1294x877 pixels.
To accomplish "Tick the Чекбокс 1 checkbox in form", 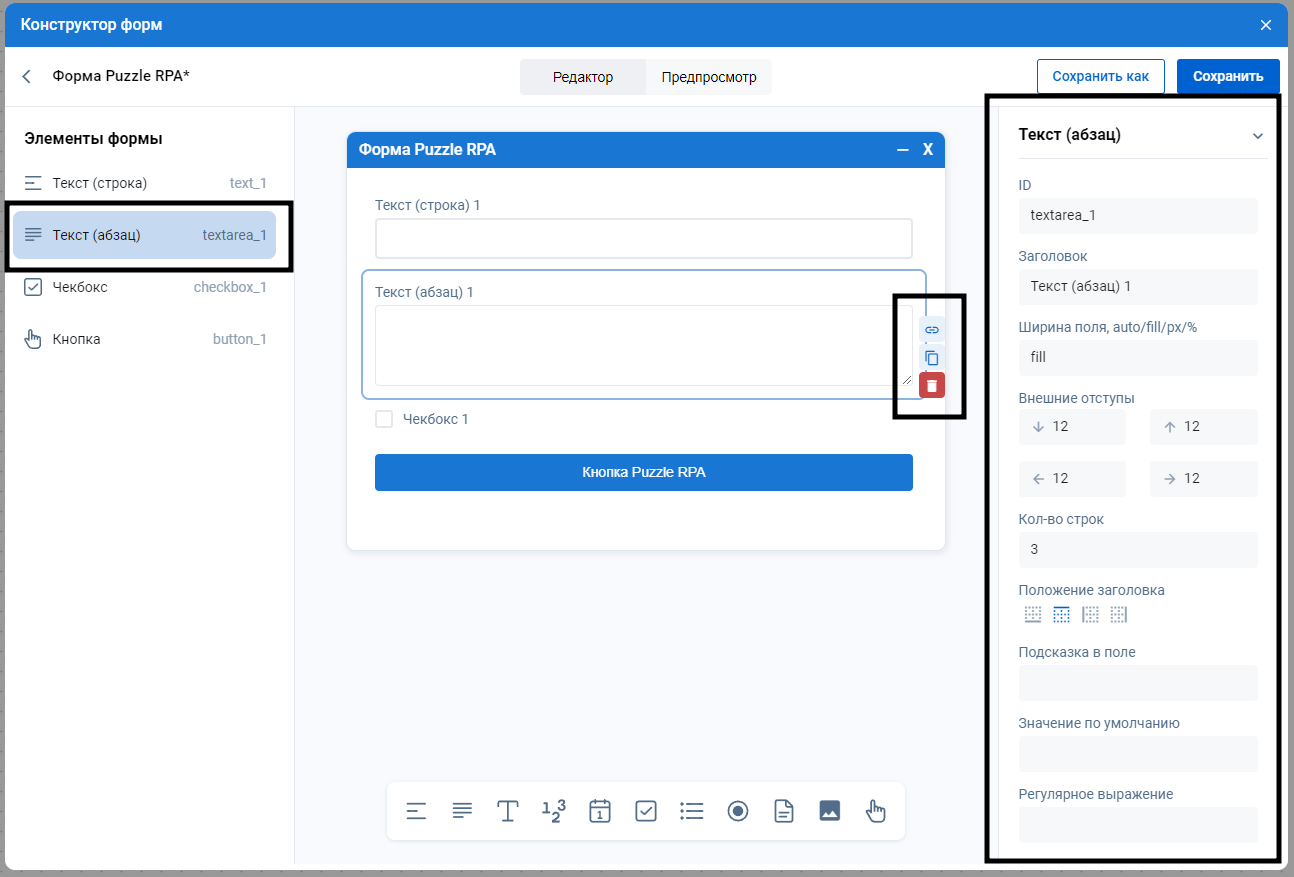I will pos(384,419).
